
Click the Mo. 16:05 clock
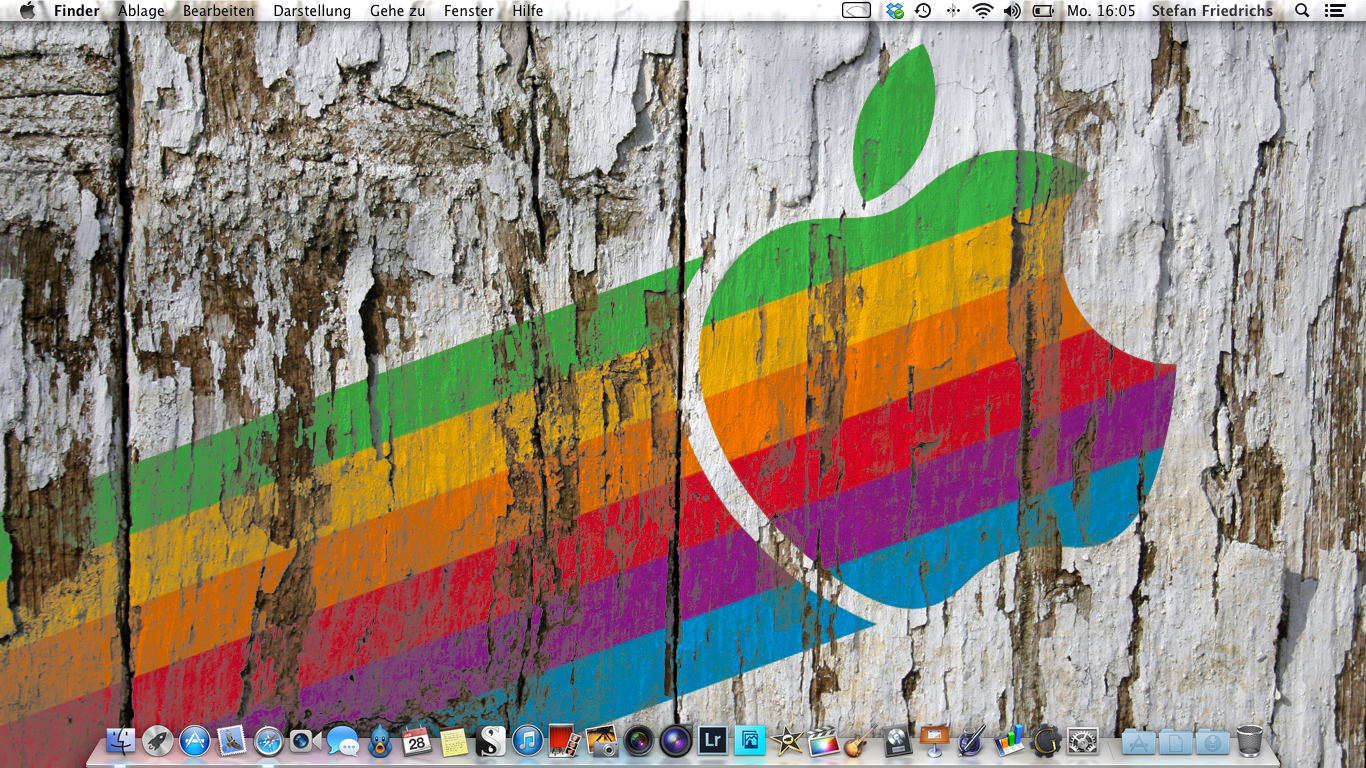tap(1101, 10)
